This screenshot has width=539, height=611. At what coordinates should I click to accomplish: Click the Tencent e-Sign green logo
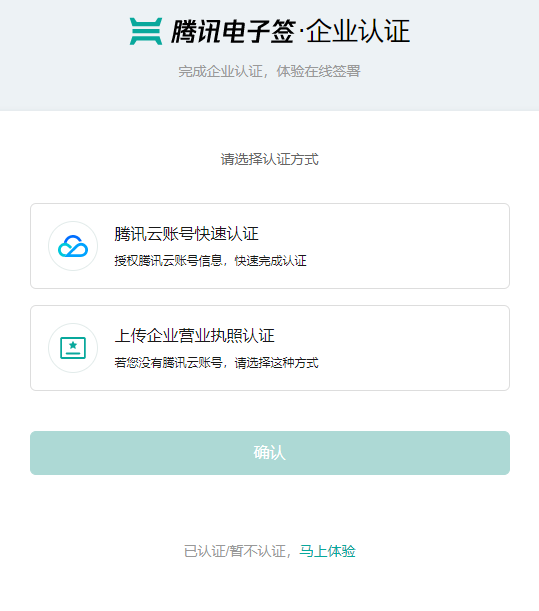click(x=146, y=31)
